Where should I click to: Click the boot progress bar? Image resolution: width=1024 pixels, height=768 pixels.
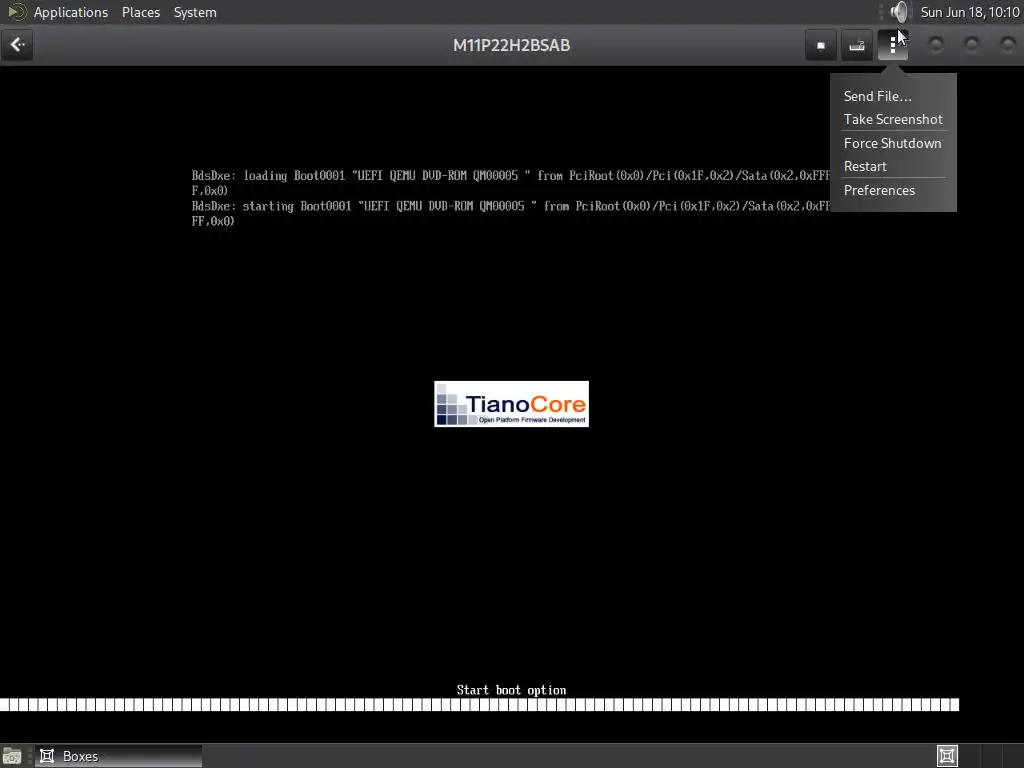(x=479, y=705)
